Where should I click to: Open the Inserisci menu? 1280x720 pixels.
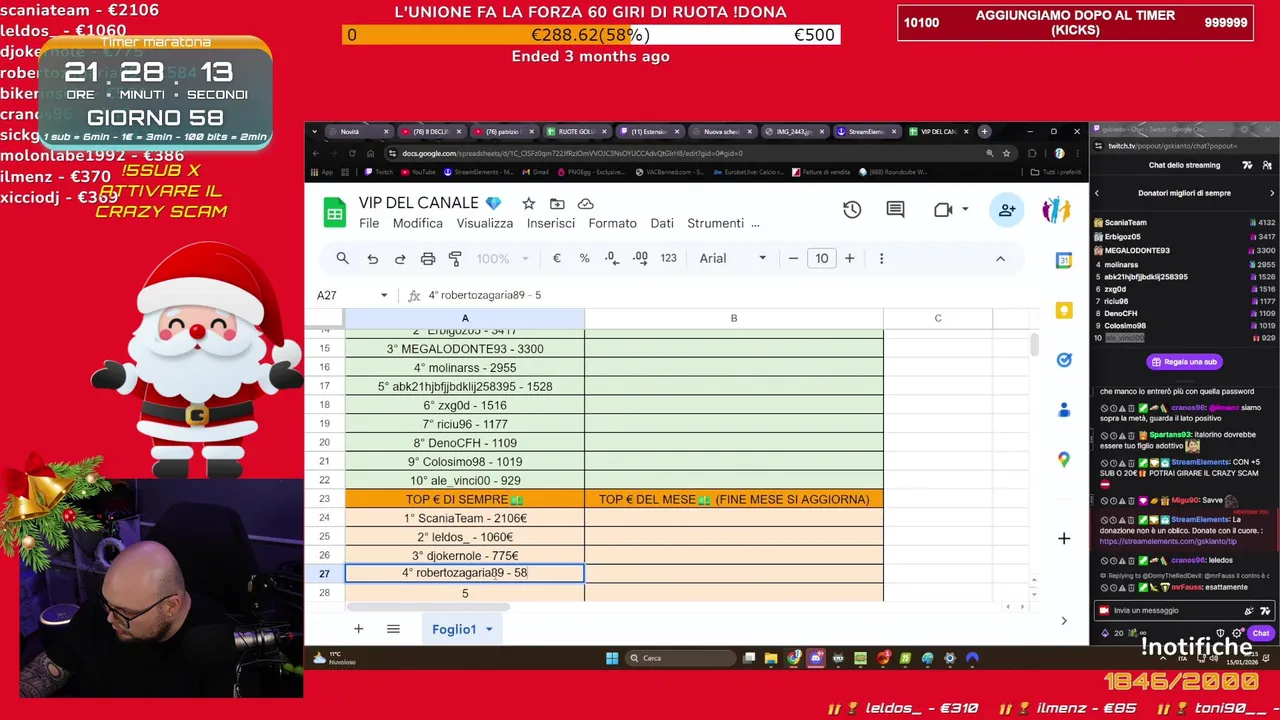(551, 223)
